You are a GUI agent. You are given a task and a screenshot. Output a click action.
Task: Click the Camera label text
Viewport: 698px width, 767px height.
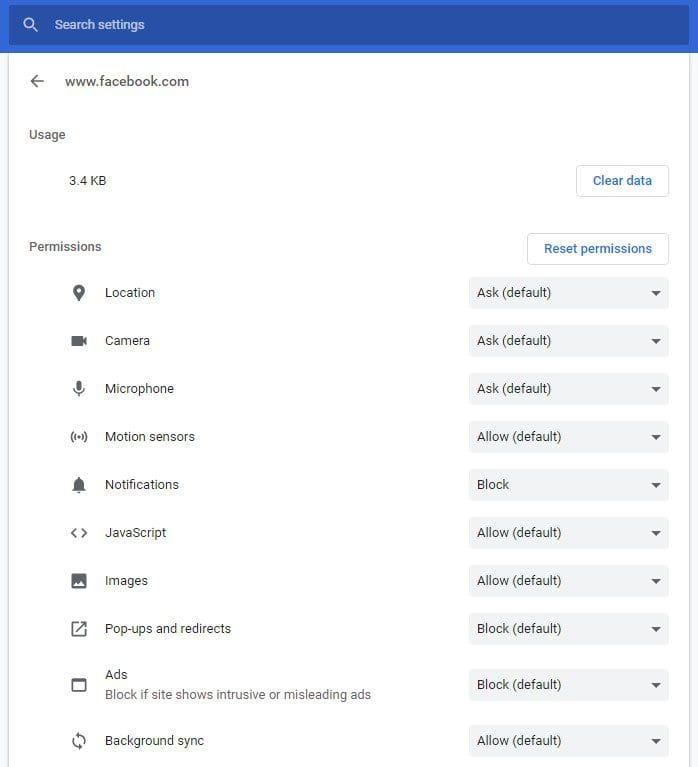(x=127, y=340)
